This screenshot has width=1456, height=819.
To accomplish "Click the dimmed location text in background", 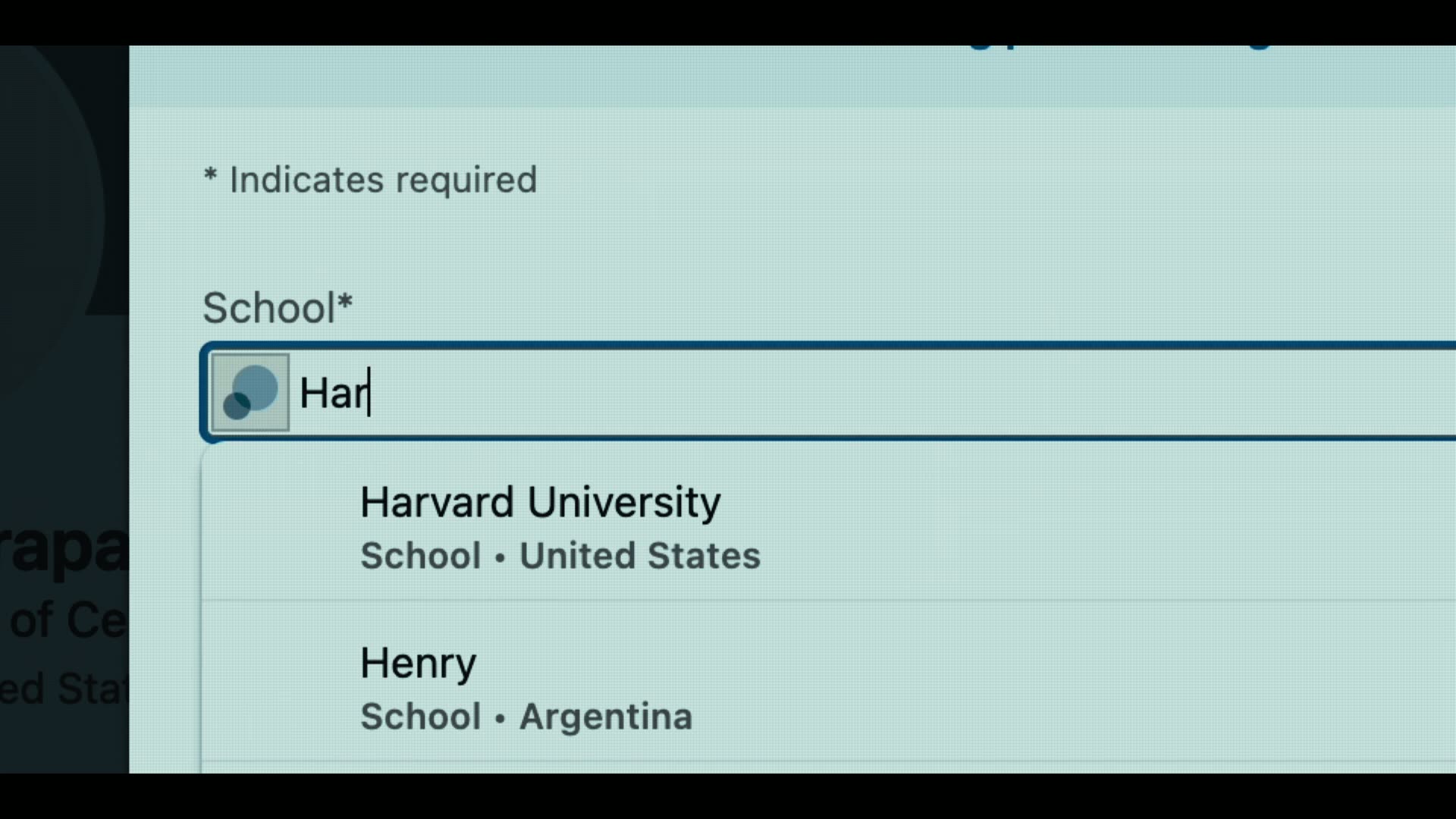I will click(x=64, y=689).
